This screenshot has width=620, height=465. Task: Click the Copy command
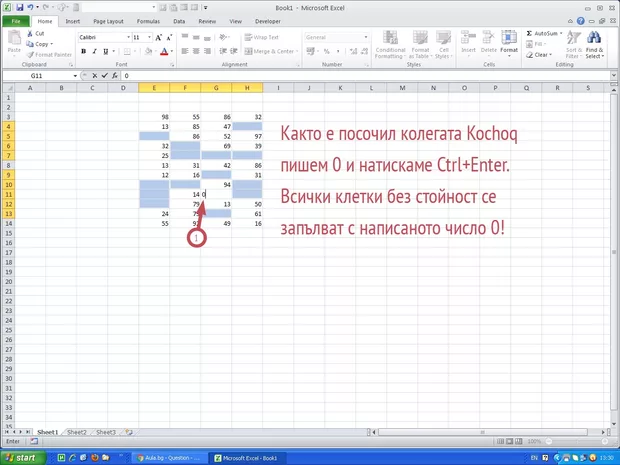tap(40, 44)
